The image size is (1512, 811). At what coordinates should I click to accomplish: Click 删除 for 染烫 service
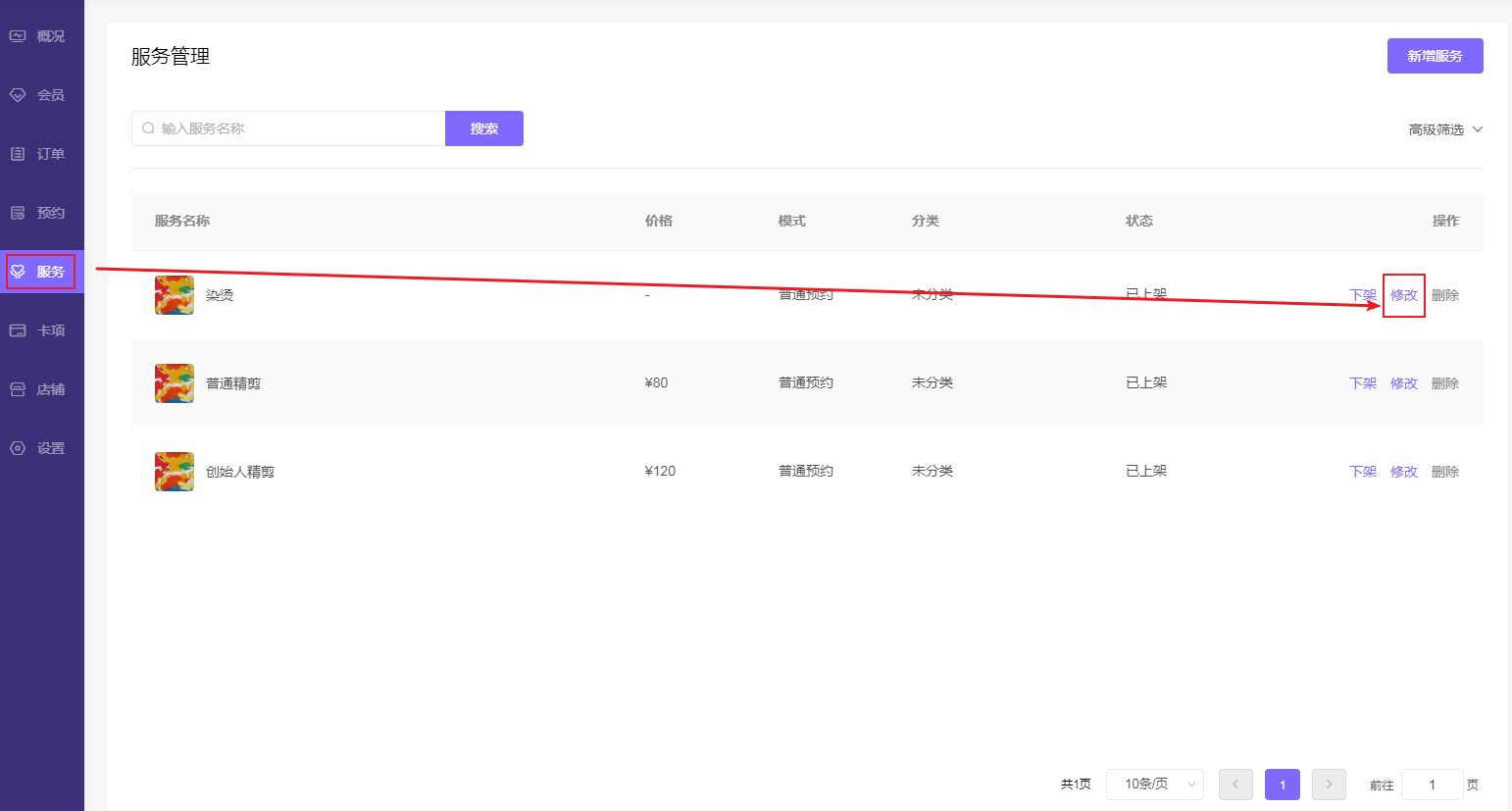point(1445,295)
